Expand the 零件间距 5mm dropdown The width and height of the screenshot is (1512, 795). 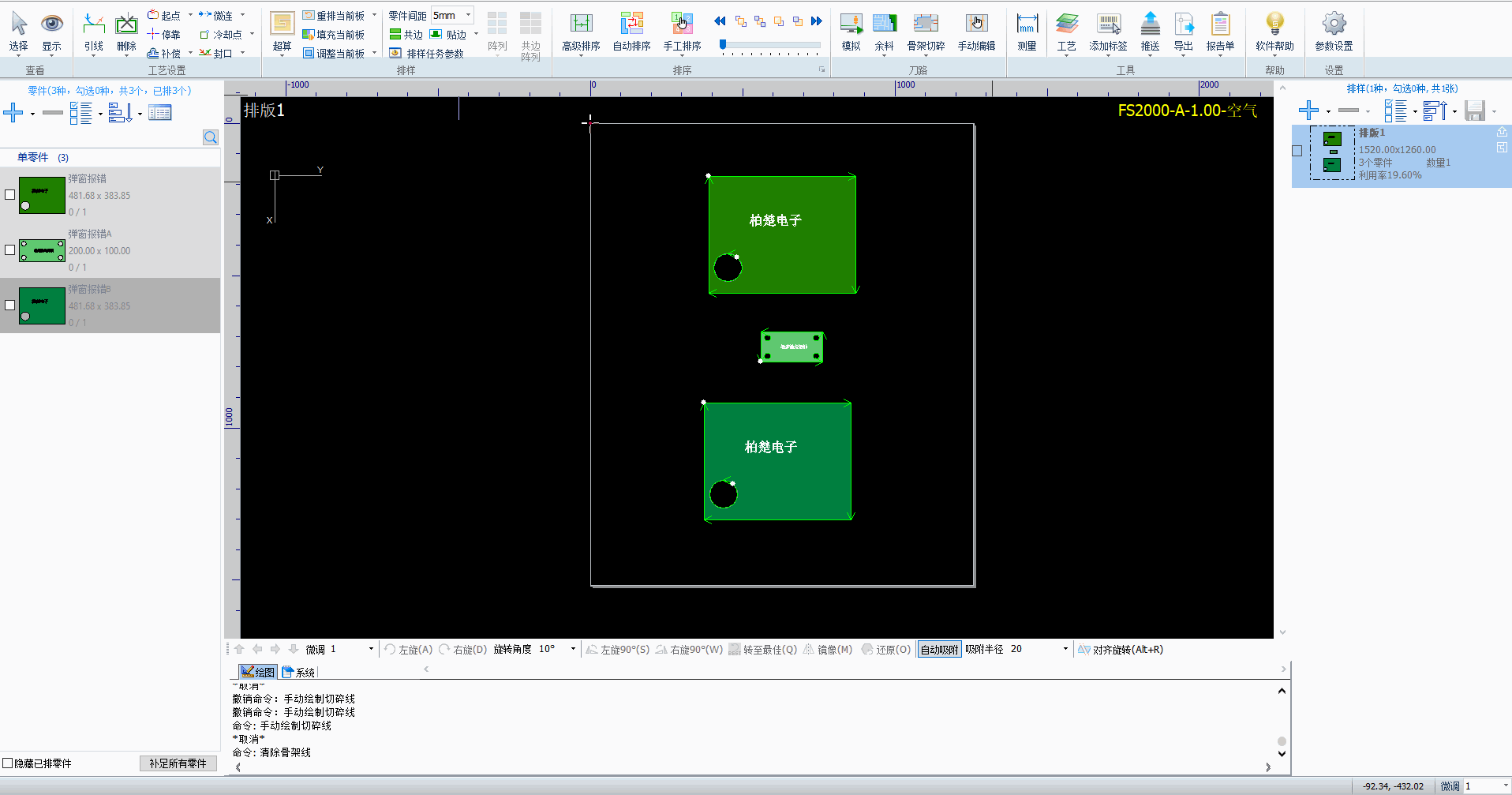coord(468,15)
